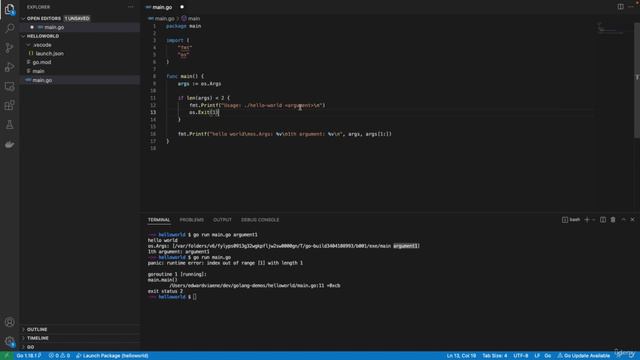Select main.go in HELLOWORLD tree
640x360 pixels.
point(42,80)
